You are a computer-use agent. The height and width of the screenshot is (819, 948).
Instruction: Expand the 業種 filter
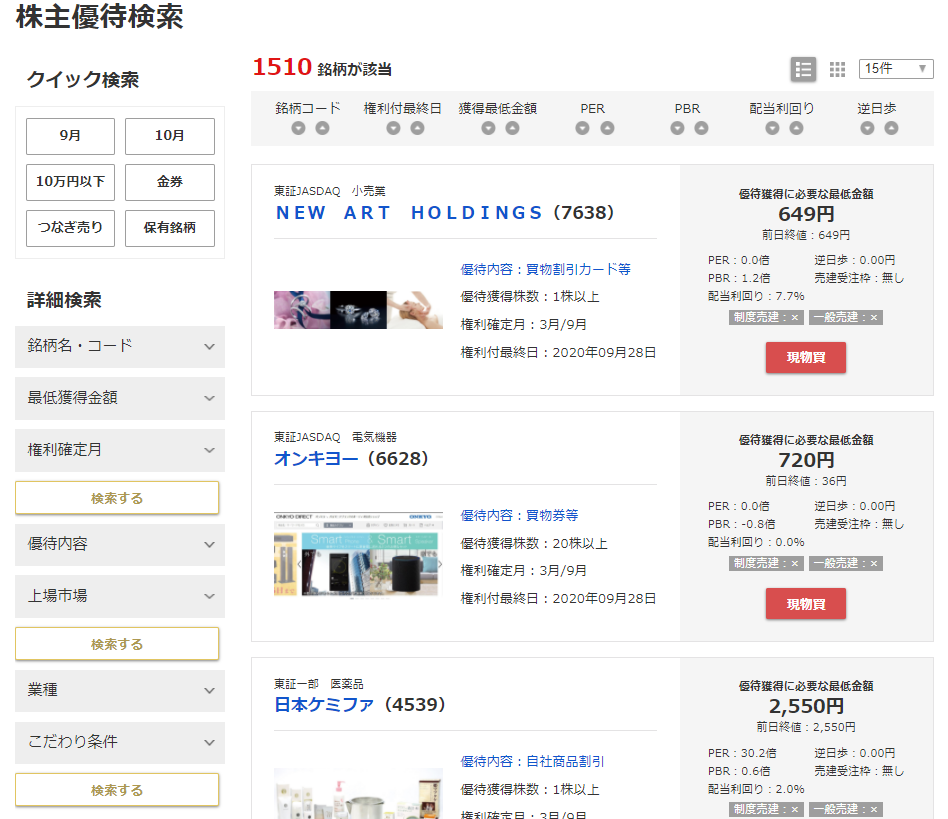click(x=120, y=690)
